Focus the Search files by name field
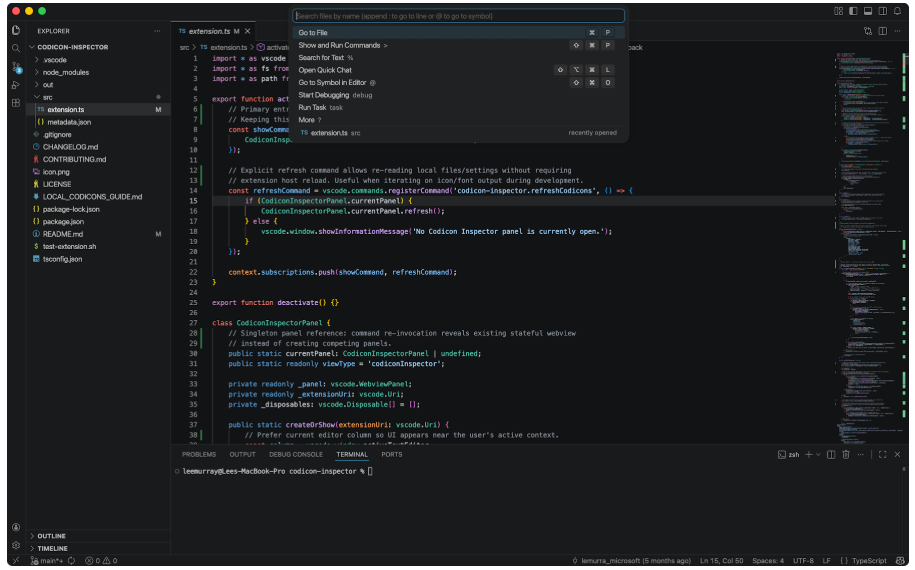915x570 pixels. [x=458, y=16]
